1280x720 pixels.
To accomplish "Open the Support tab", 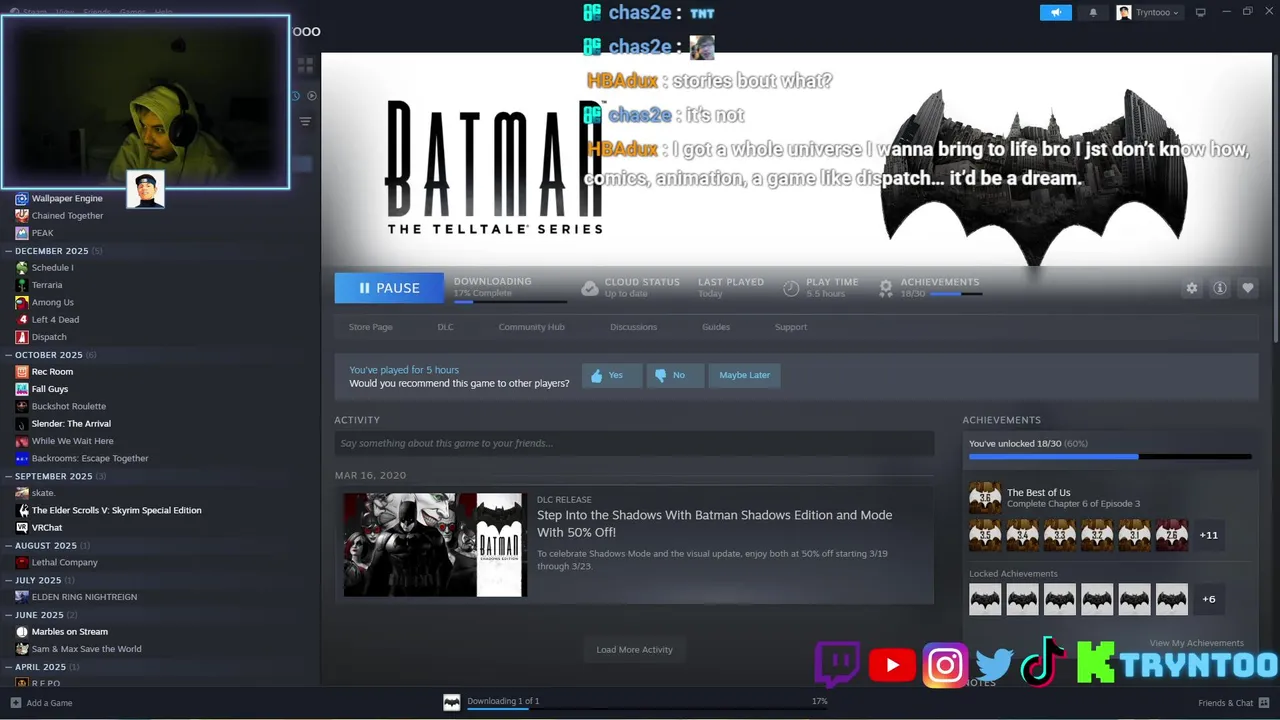I will coord(791,327).
